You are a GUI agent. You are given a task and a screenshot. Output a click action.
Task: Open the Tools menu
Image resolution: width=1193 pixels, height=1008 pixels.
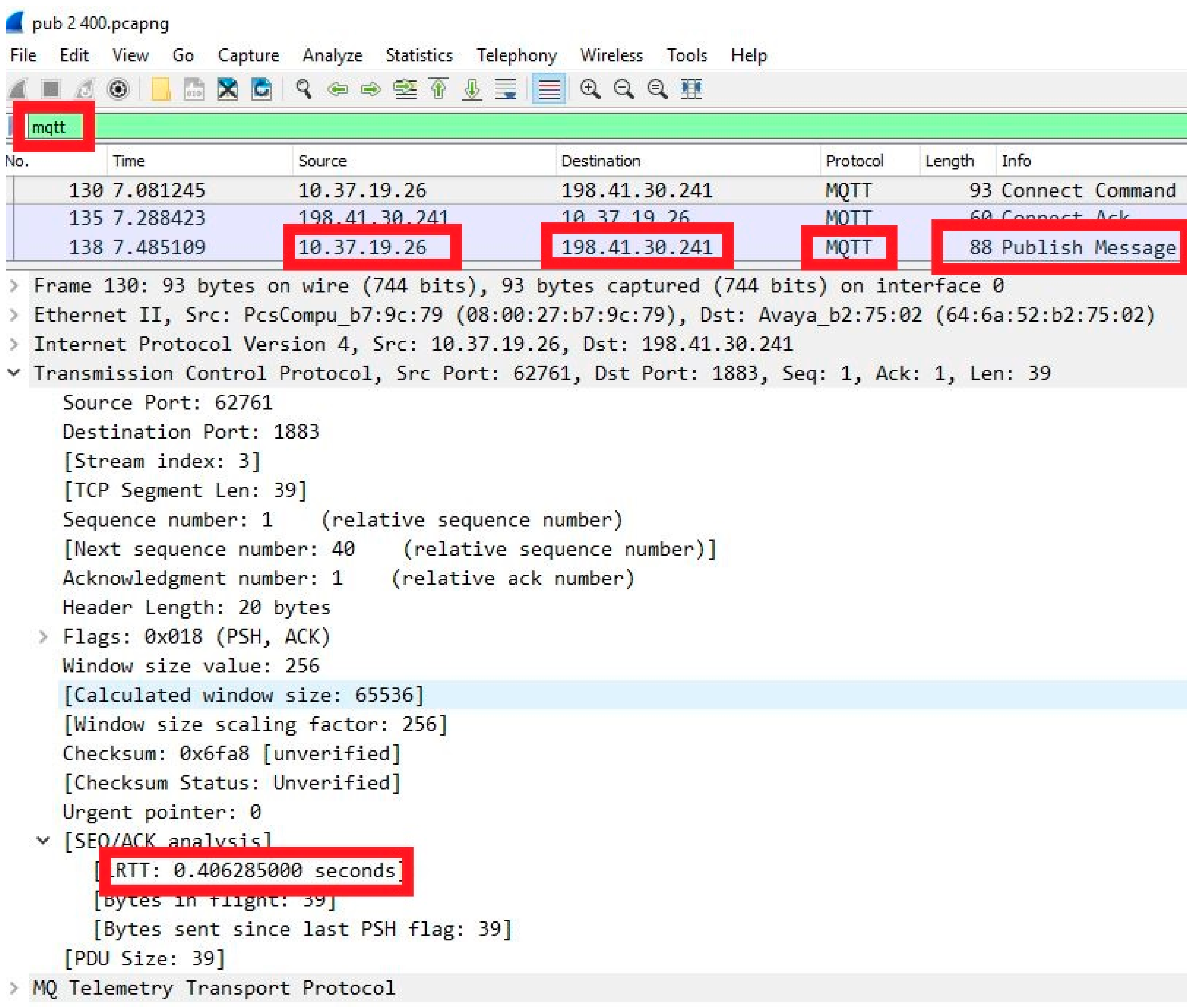(x=687, y=55)
